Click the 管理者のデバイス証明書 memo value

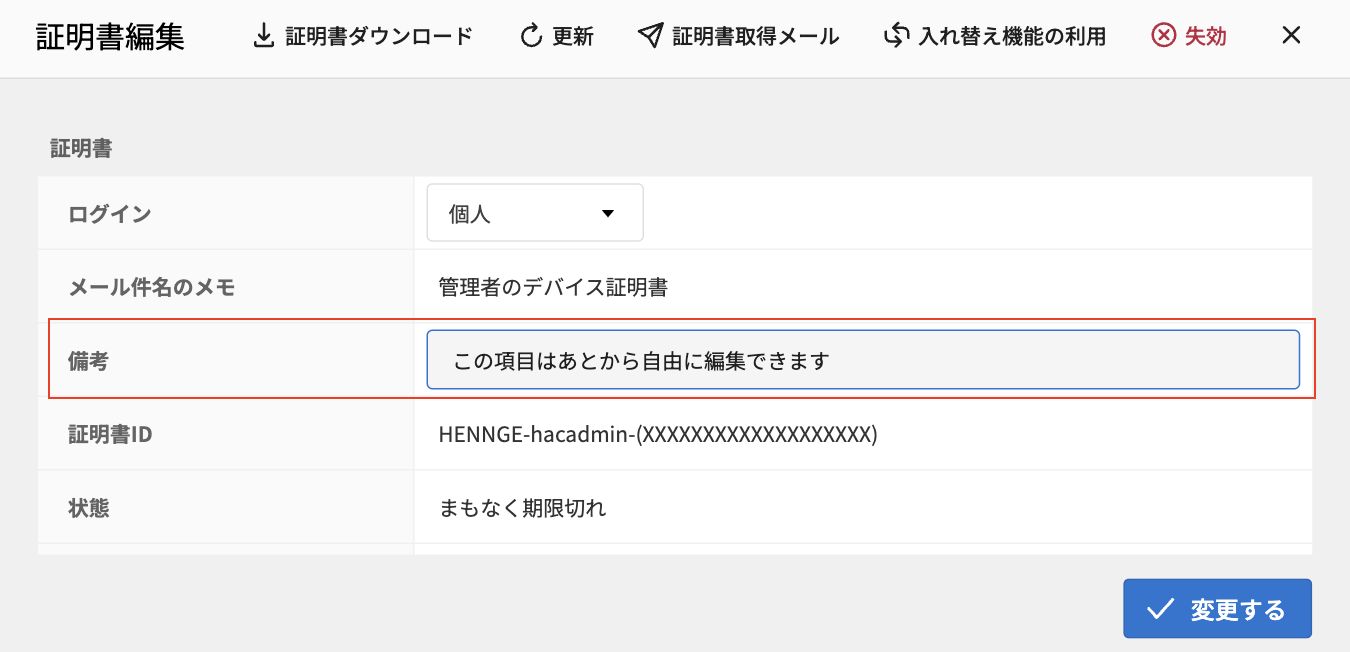tap(553, 288)
